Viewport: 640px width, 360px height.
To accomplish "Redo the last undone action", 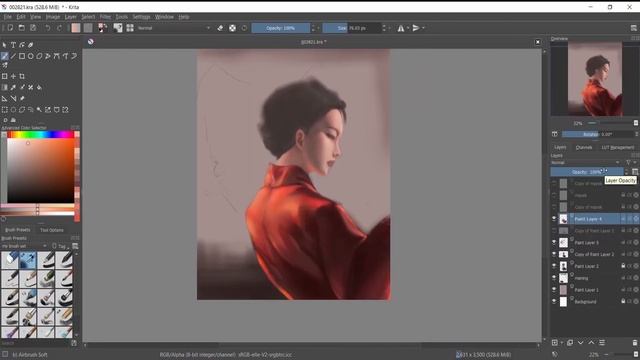I will pos(59,28).
